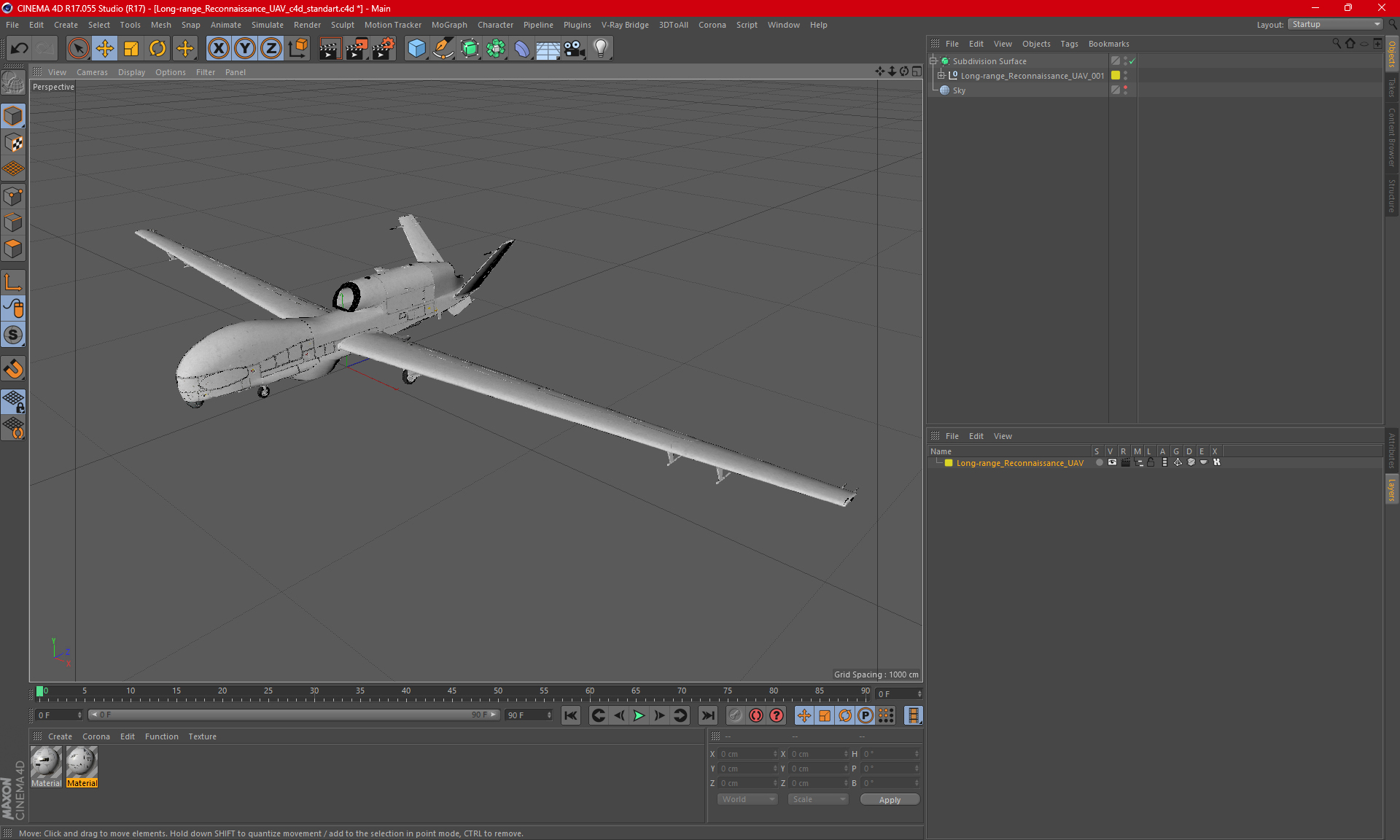Image resolution: width=1400 pixels, height=840 pixels.
Task: Switch to the Layers side tab
Action: click(x=1391, y=489)
